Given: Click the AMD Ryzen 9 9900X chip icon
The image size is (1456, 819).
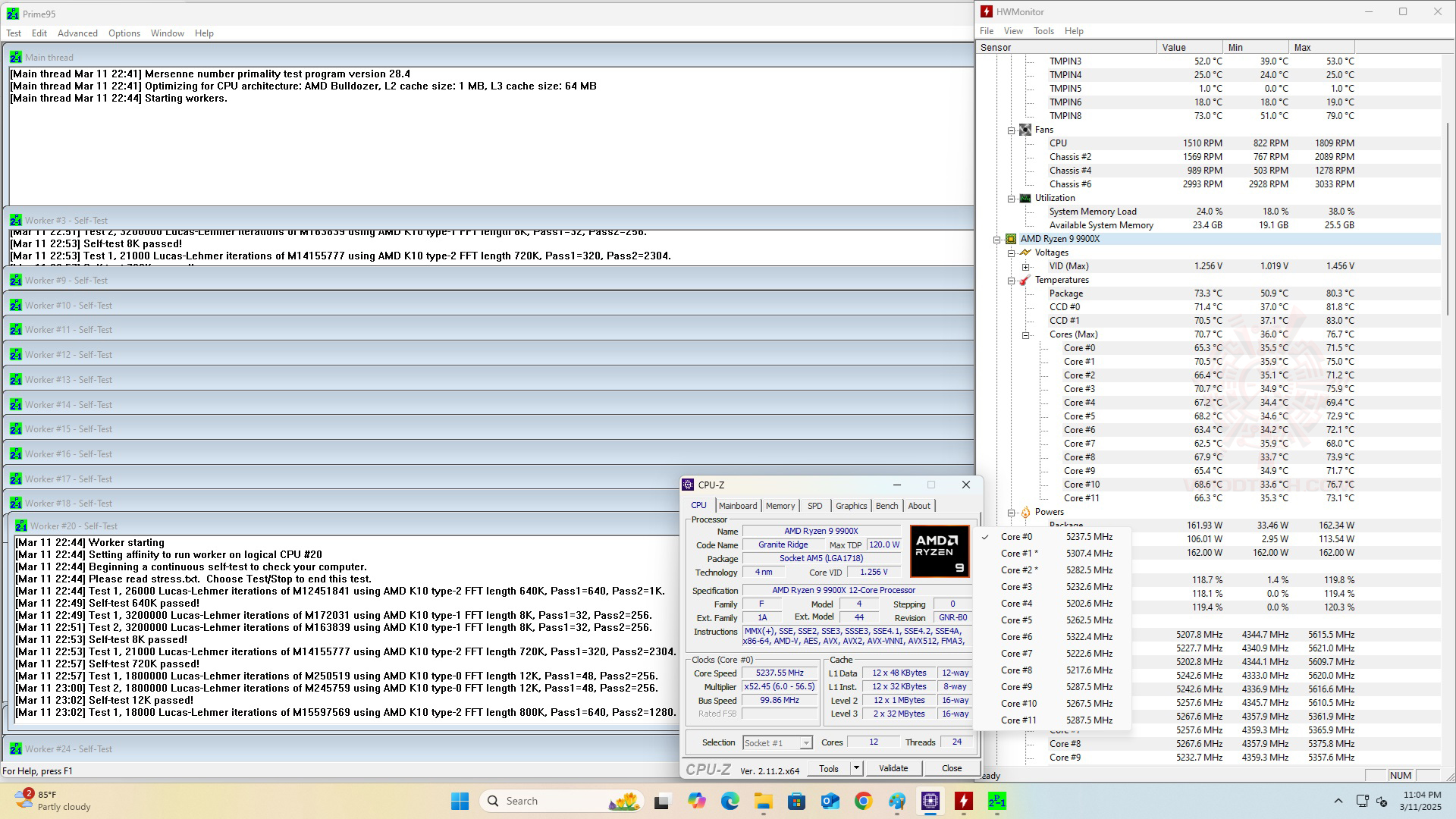Looking at the screenshot, I should click(1011, 239).
